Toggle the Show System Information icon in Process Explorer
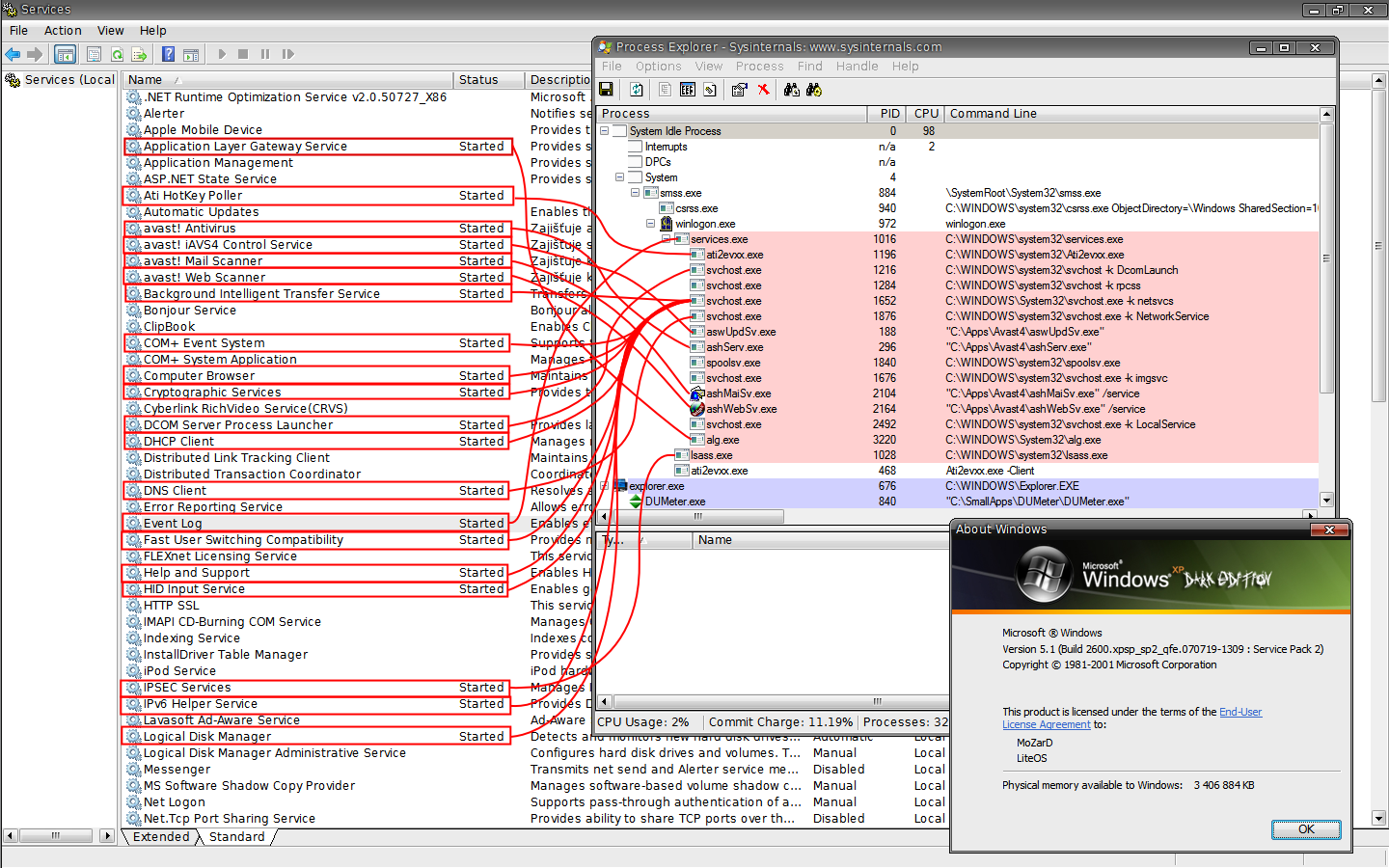 coord(687,90)
